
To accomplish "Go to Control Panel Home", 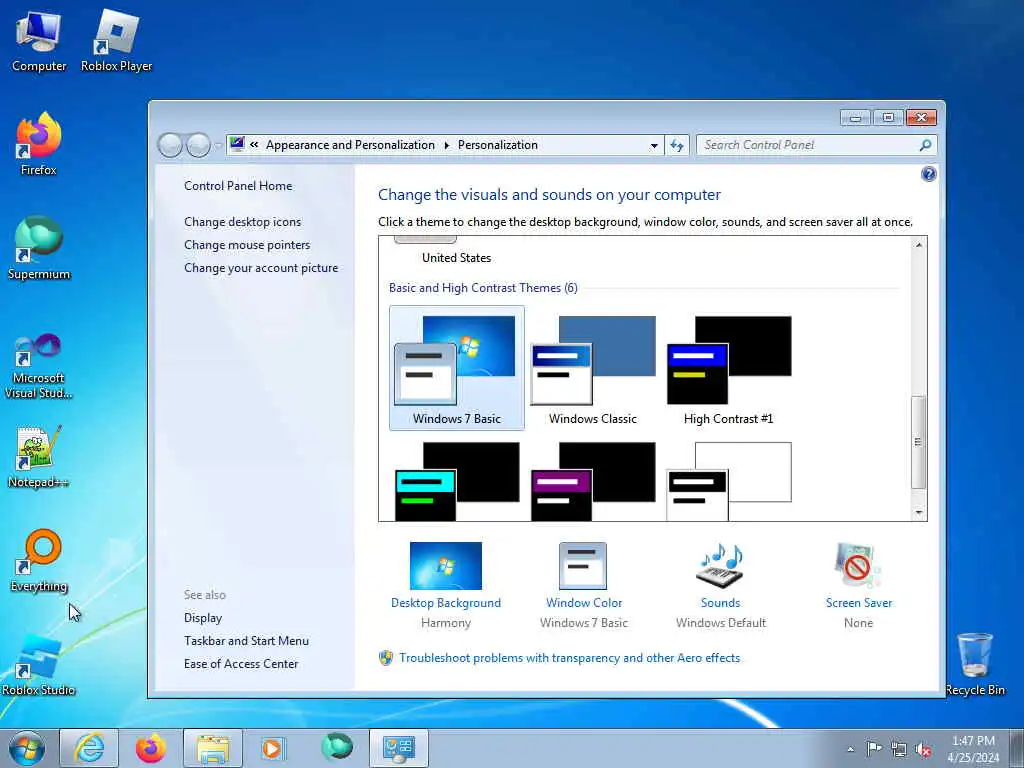I will pos(238,185).
